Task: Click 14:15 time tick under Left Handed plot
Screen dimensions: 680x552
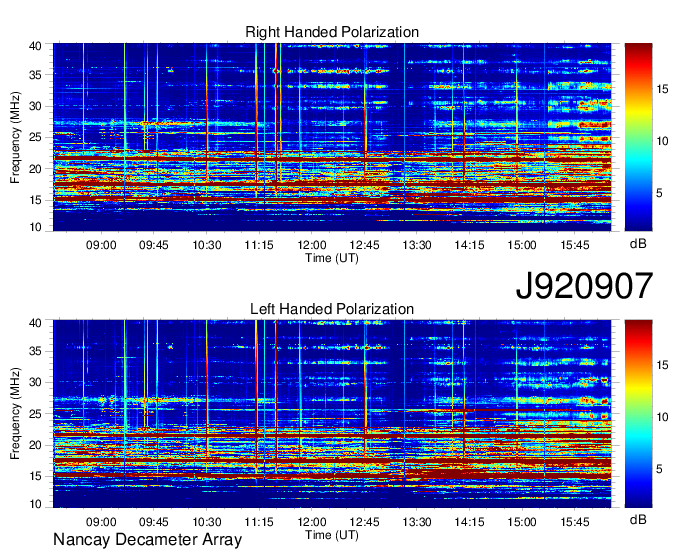Action: click(469, 522)
